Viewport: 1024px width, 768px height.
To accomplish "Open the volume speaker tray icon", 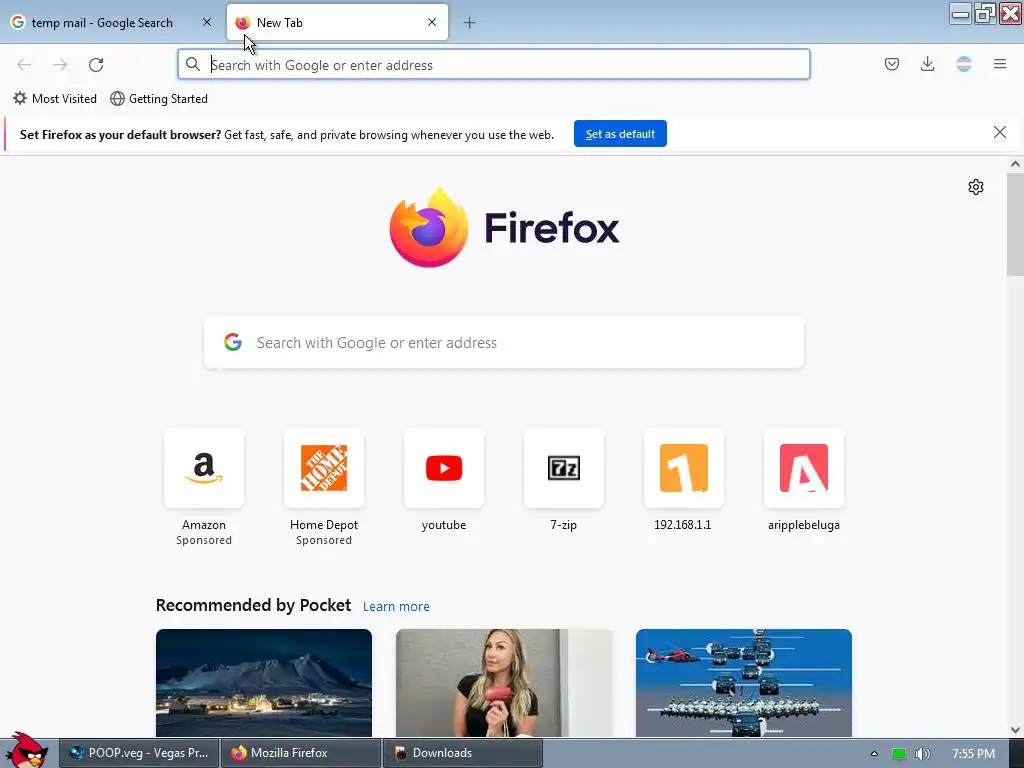I will tap(923, 754).
